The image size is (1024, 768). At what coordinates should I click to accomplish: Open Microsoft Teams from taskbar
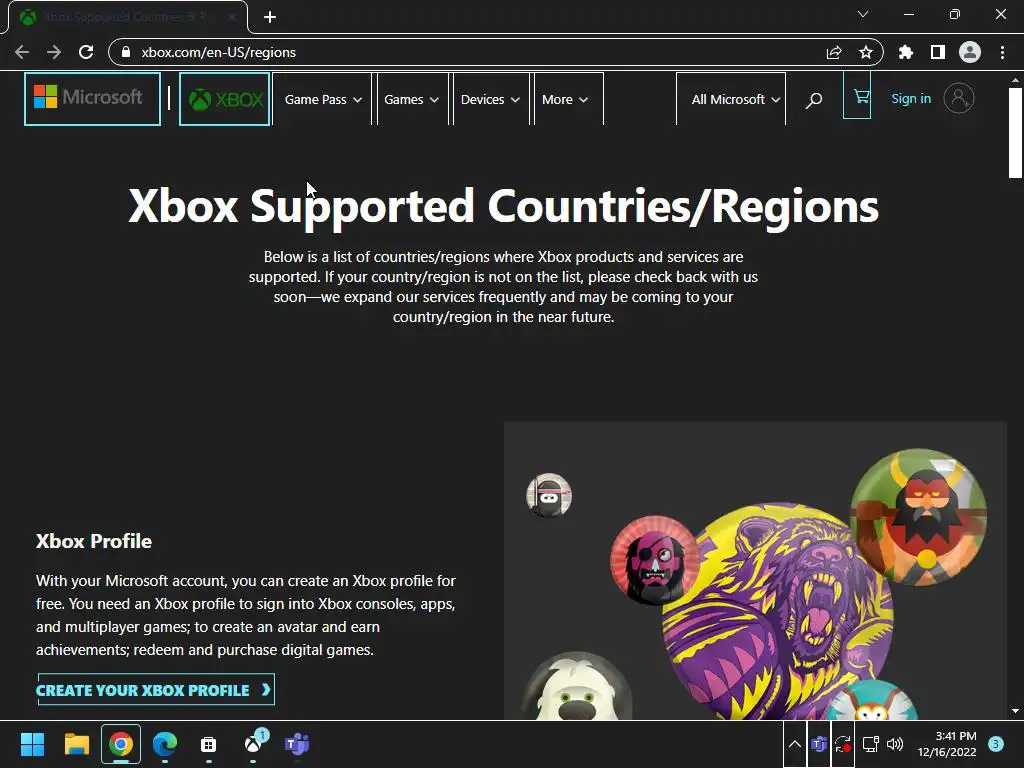click(297, 744)
